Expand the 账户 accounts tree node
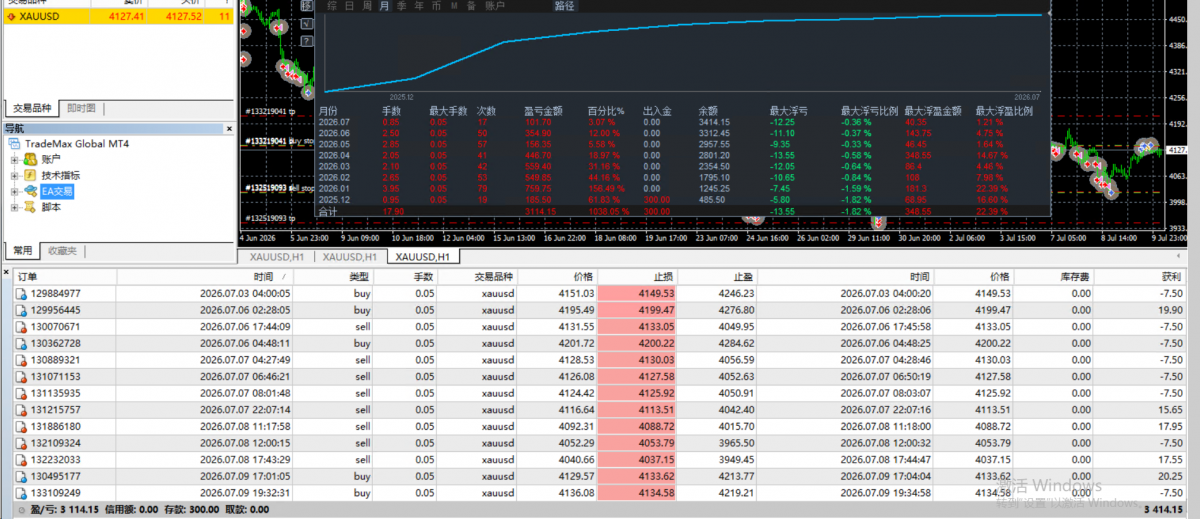 click(x=14, y=159)
